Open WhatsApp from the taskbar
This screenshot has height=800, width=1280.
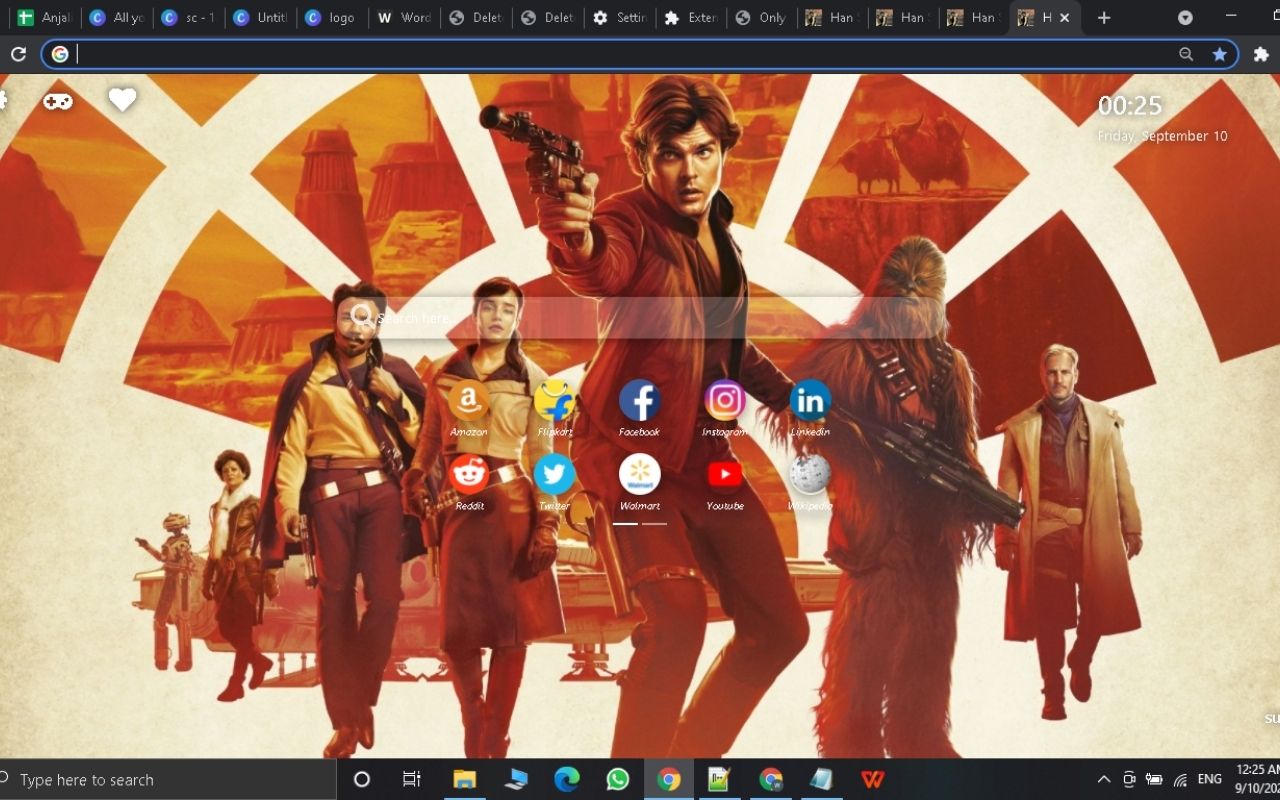tap(618, 779)
